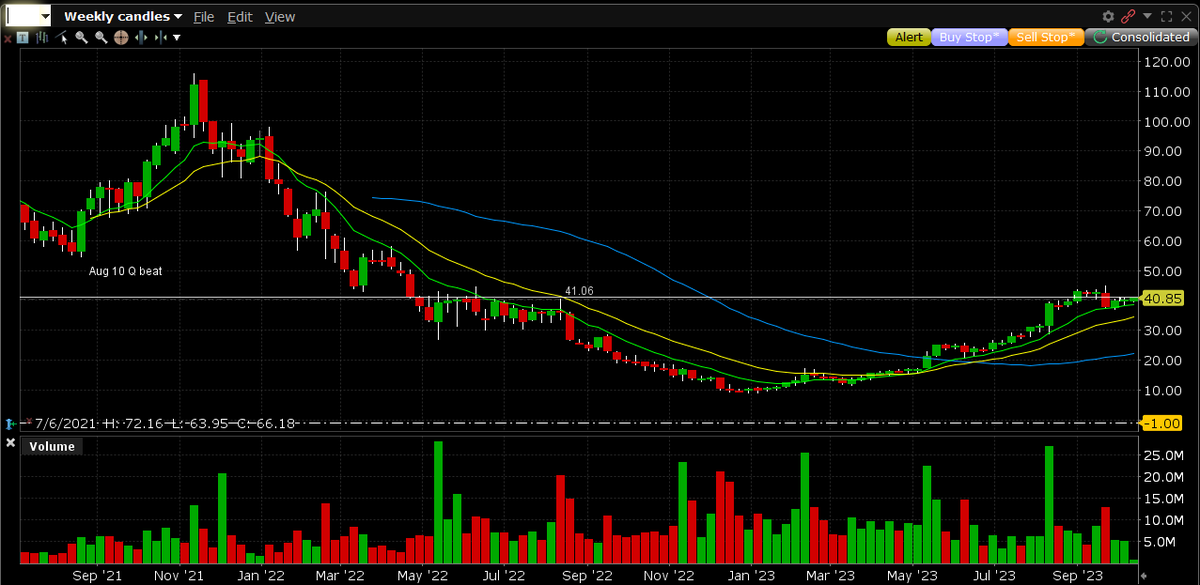Select the text annotation T tool

tap(23, 37)
